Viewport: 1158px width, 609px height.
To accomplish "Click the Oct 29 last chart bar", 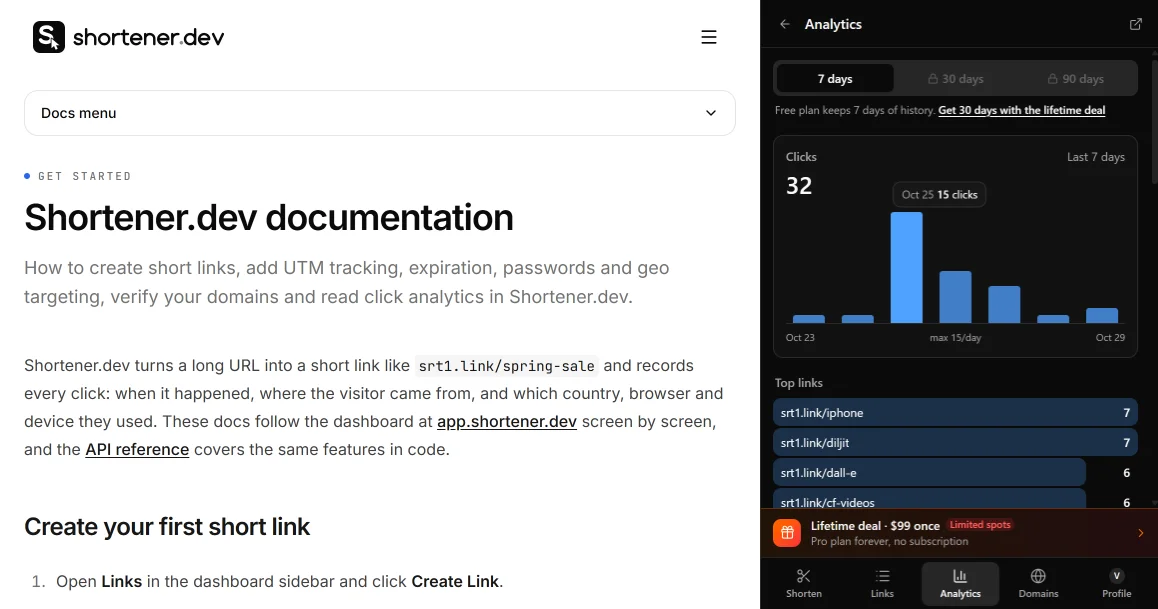I will coord(1102,316).
